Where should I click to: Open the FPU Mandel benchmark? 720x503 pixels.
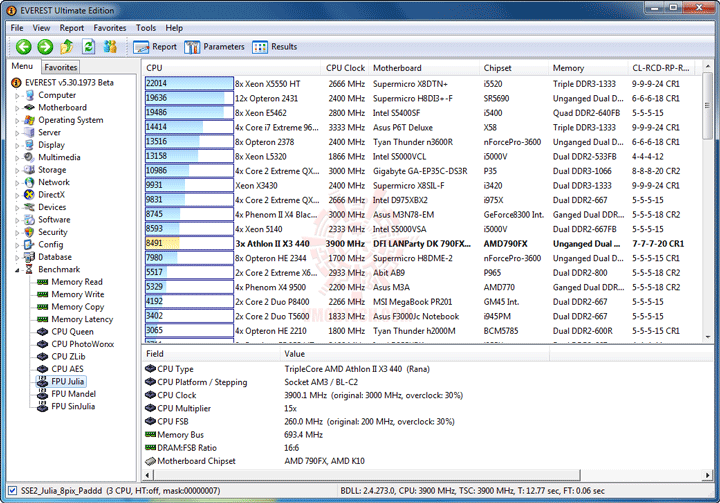tap(73, 394)
